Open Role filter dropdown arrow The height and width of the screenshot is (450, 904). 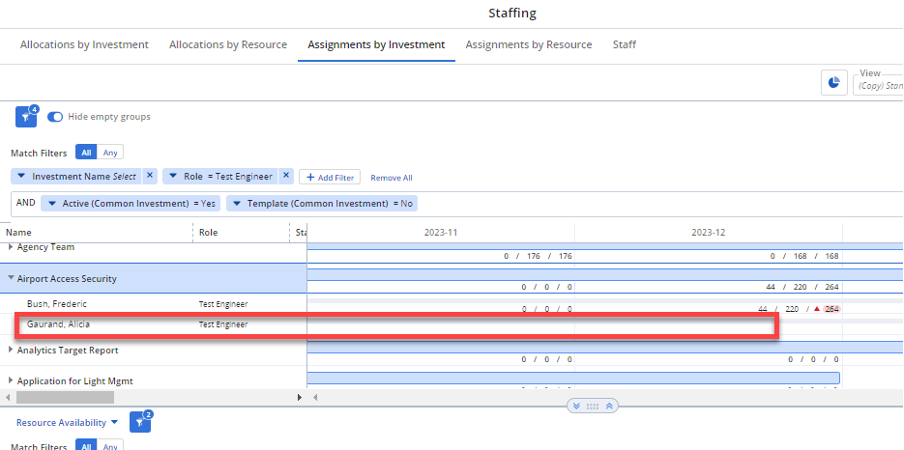[173, 176]
